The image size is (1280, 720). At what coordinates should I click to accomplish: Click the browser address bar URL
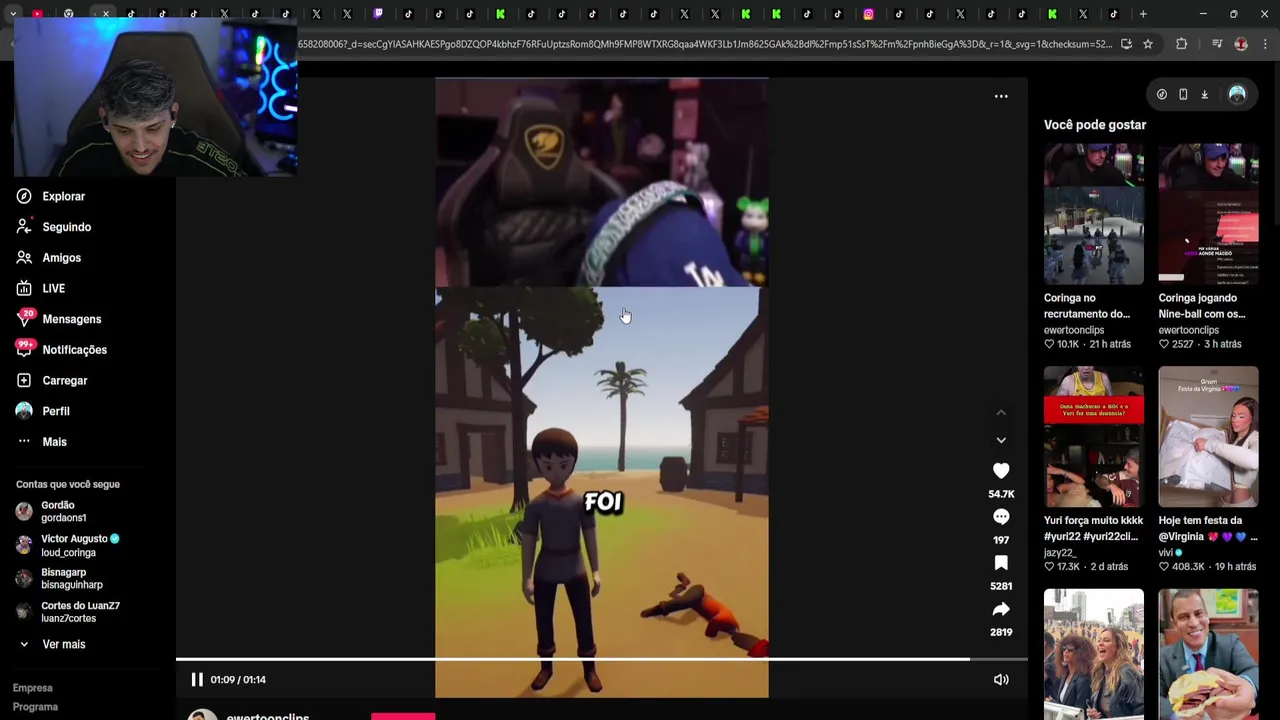tap(705, 44)
